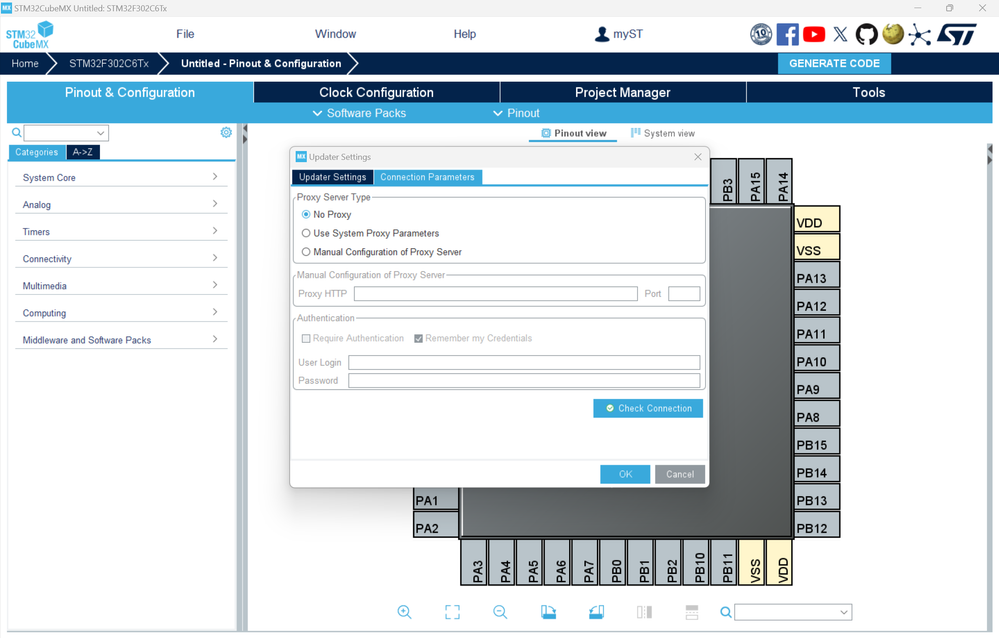Confirm the dialog with OK
This screenshot has height=638, width=999.
coord(625,474)
